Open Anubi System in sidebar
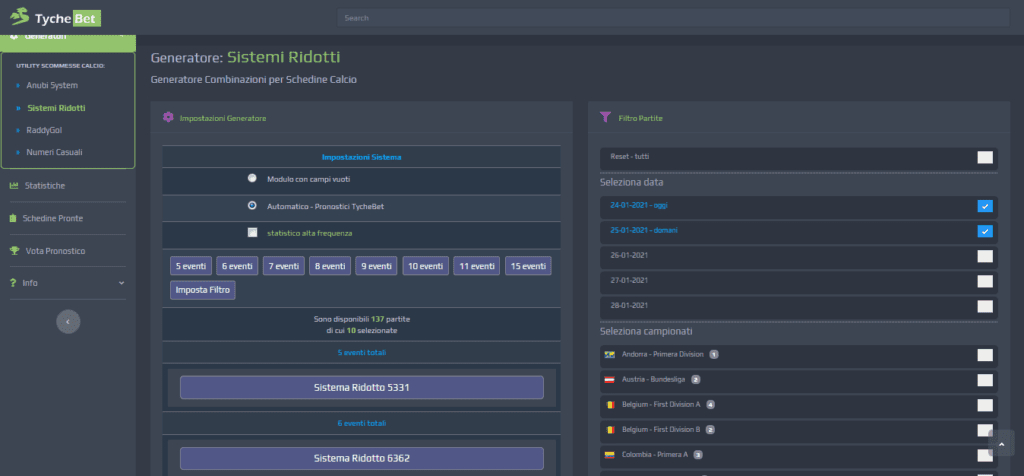This screenshot has height=476, width=1024. (x=52, y=86)
